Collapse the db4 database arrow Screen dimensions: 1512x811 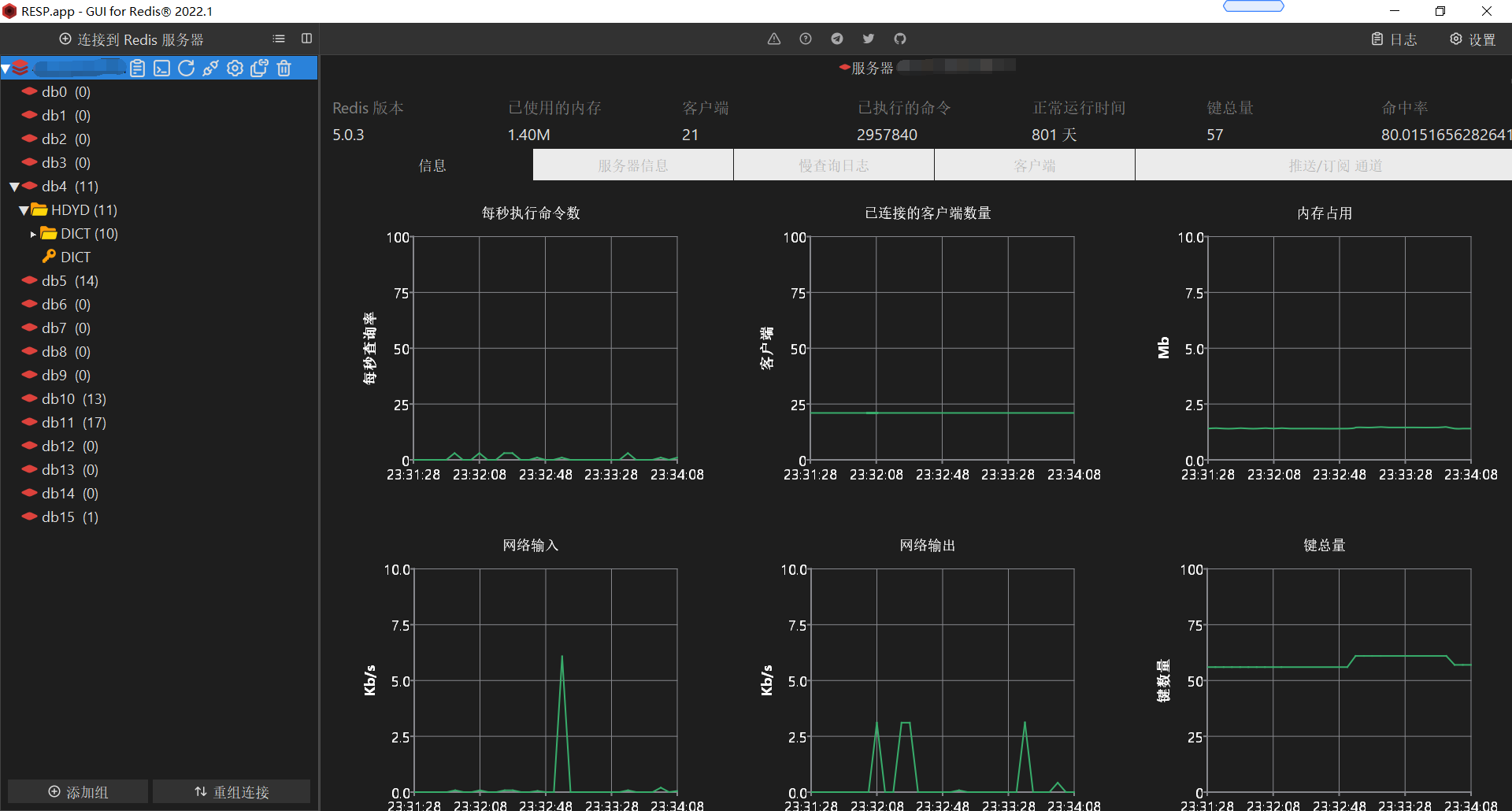[14, 187]
